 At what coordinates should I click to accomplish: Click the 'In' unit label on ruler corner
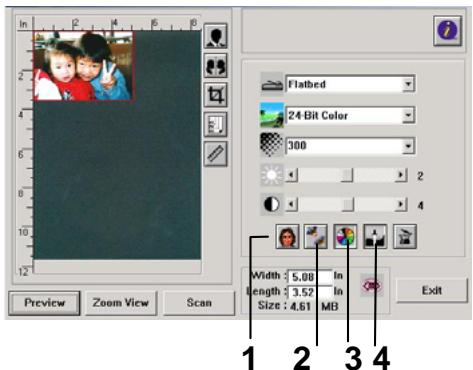click(x=23, y=24)
